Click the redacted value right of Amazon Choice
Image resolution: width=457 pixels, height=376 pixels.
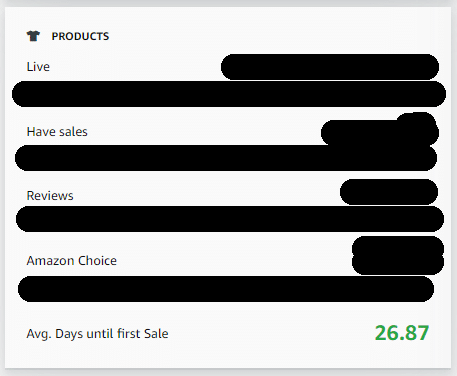[x=398, y=255]
